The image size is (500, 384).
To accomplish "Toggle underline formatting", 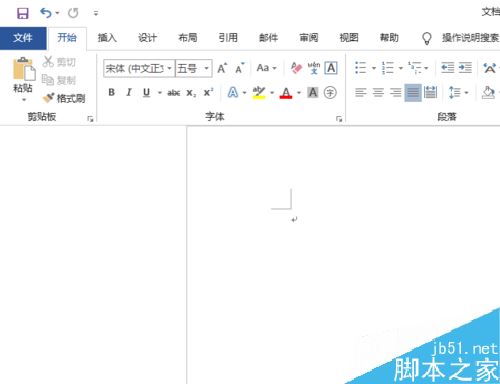I will 146,92.
